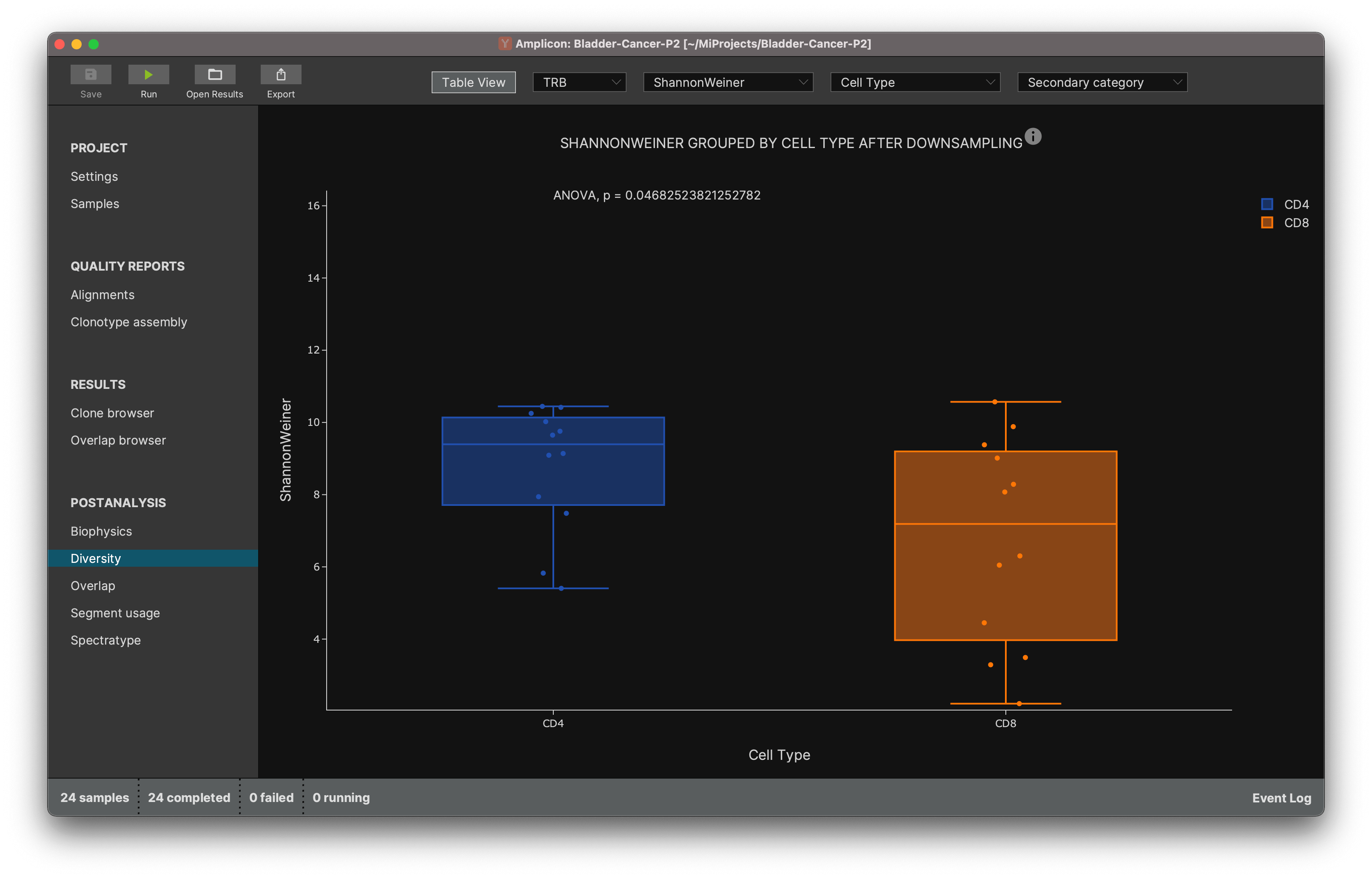1372x879 pixels.
Task: Click the Export share icon
Action: point(281,75)
